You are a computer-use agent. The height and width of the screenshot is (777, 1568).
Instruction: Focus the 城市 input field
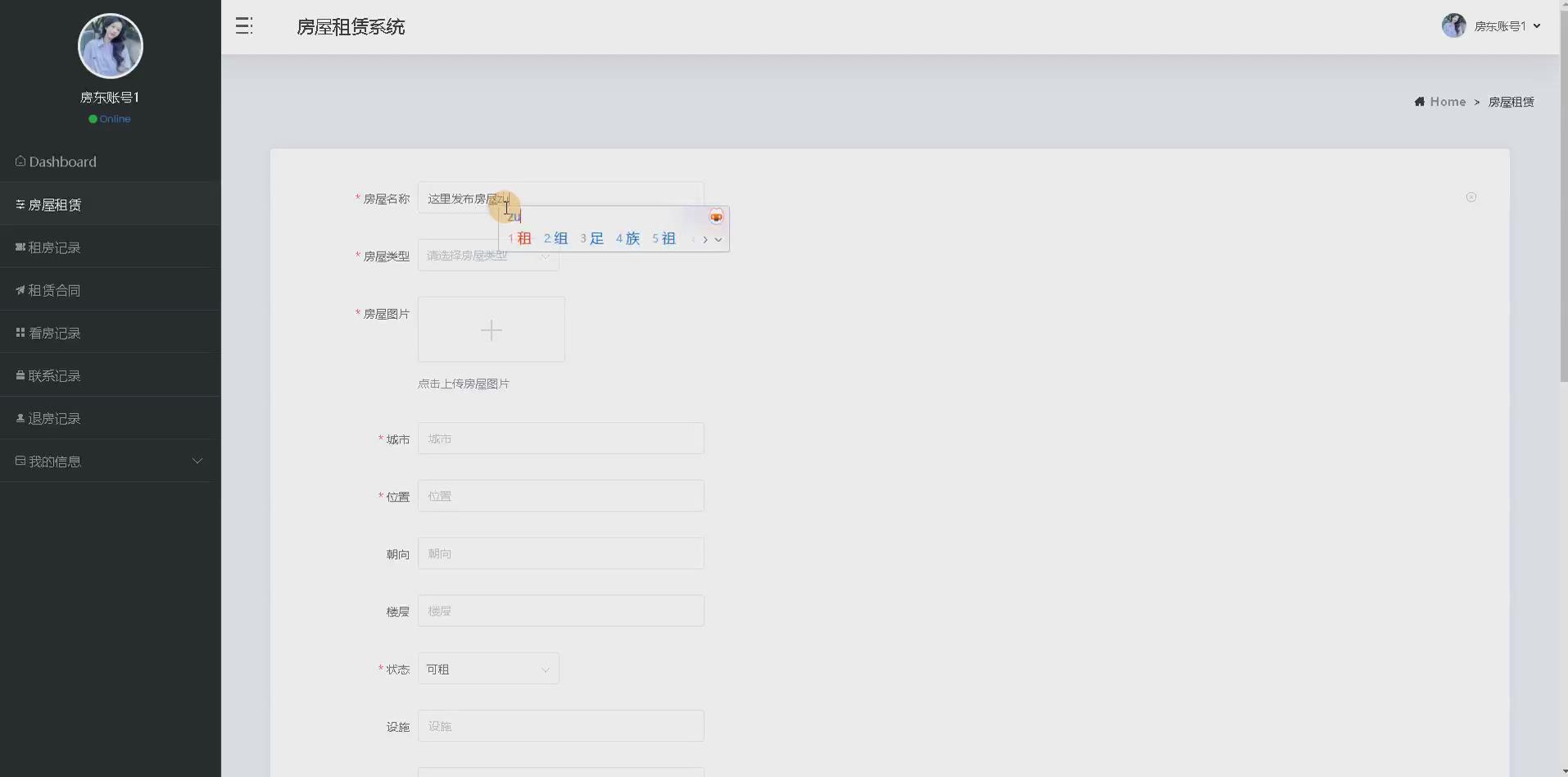[x=561, y=438]
